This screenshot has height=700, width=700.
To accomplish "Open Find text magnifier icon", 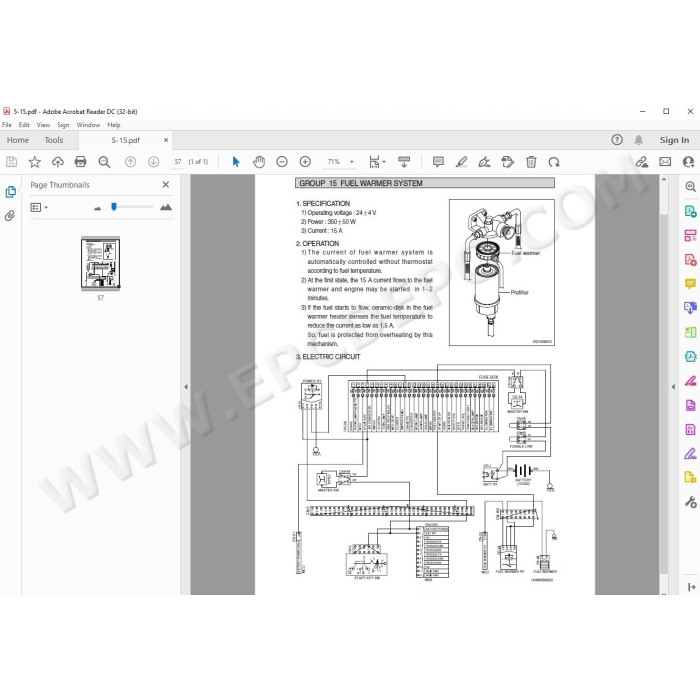I will click(104, 162).
